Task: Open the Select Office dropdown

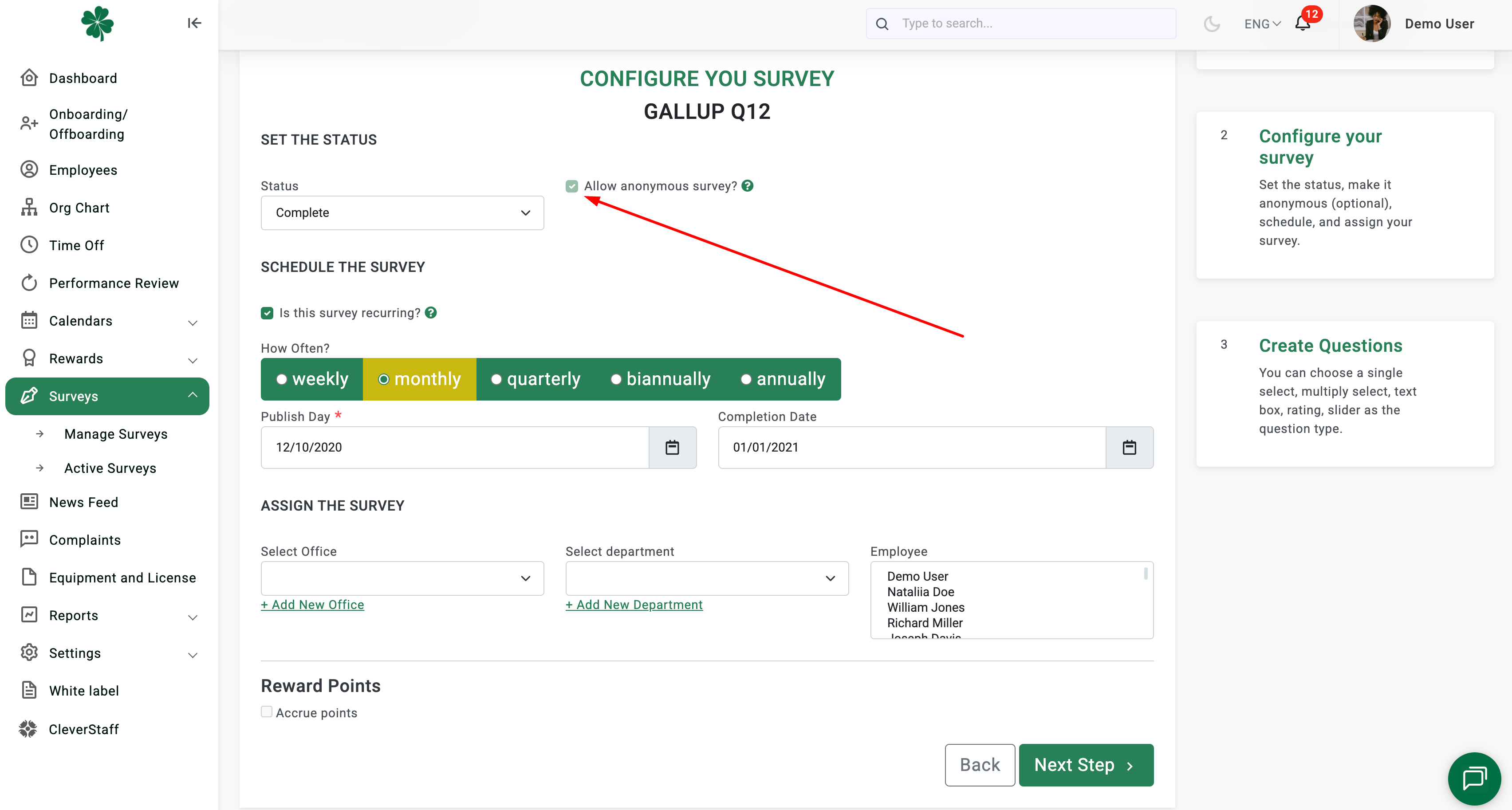Action: point(402,578)
